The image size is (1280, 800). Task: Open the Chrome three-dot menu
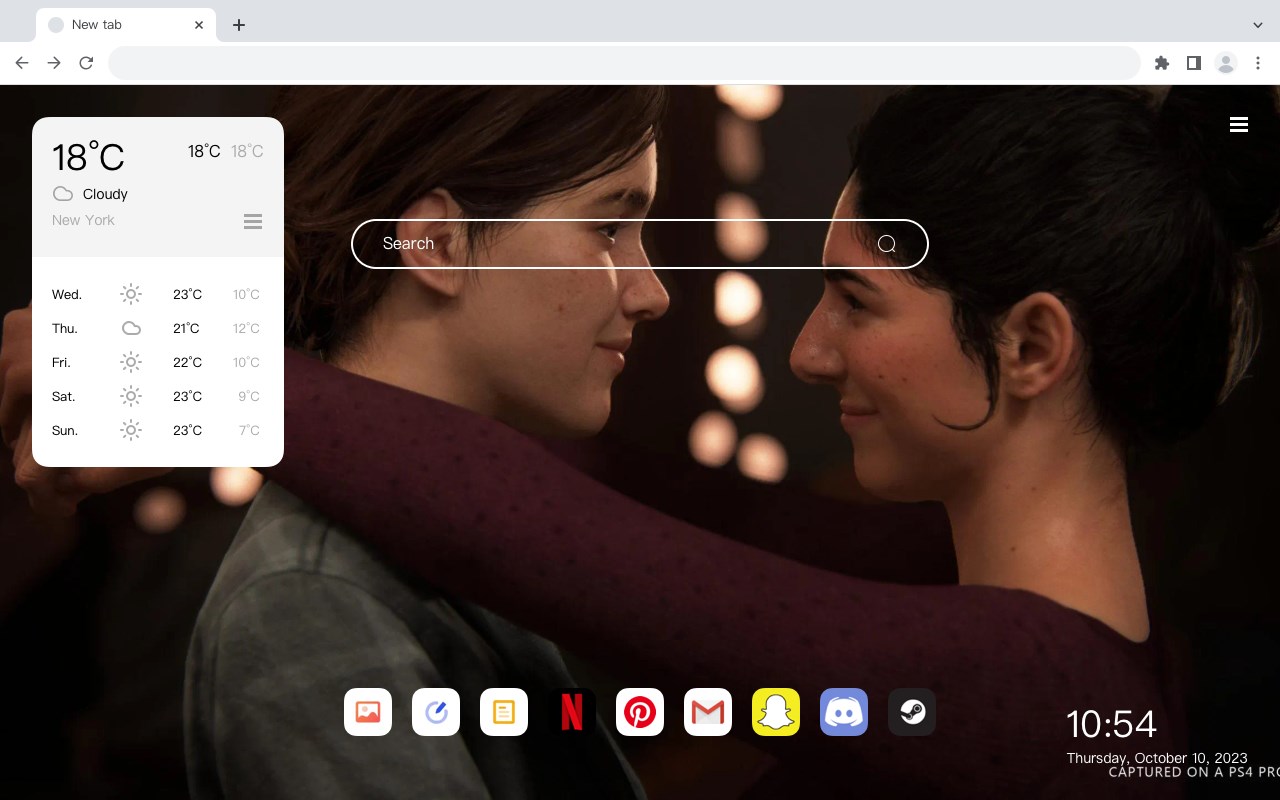(1258, 63)
